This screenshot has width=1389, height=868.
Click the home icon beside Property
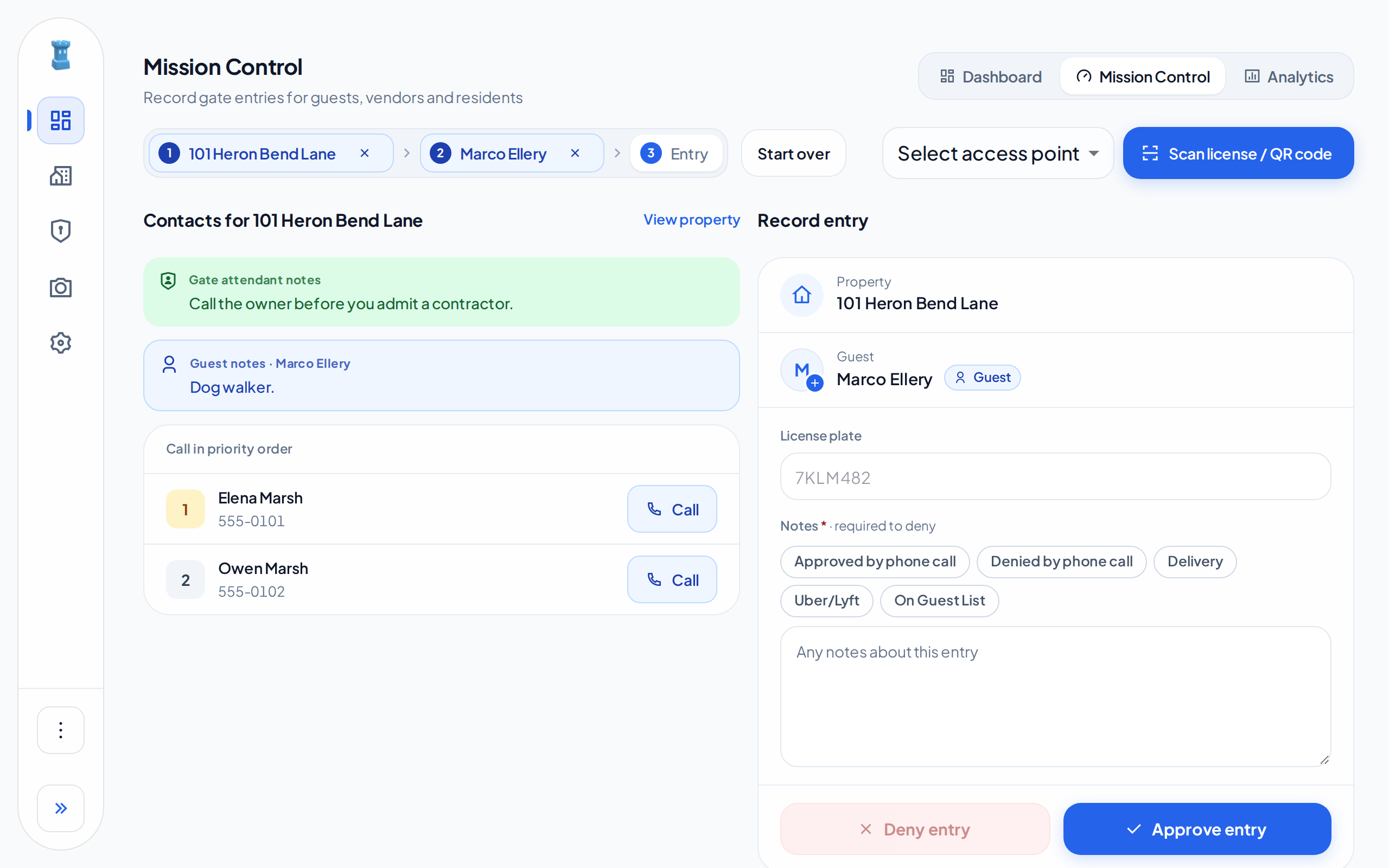click(x=802, y=295)
